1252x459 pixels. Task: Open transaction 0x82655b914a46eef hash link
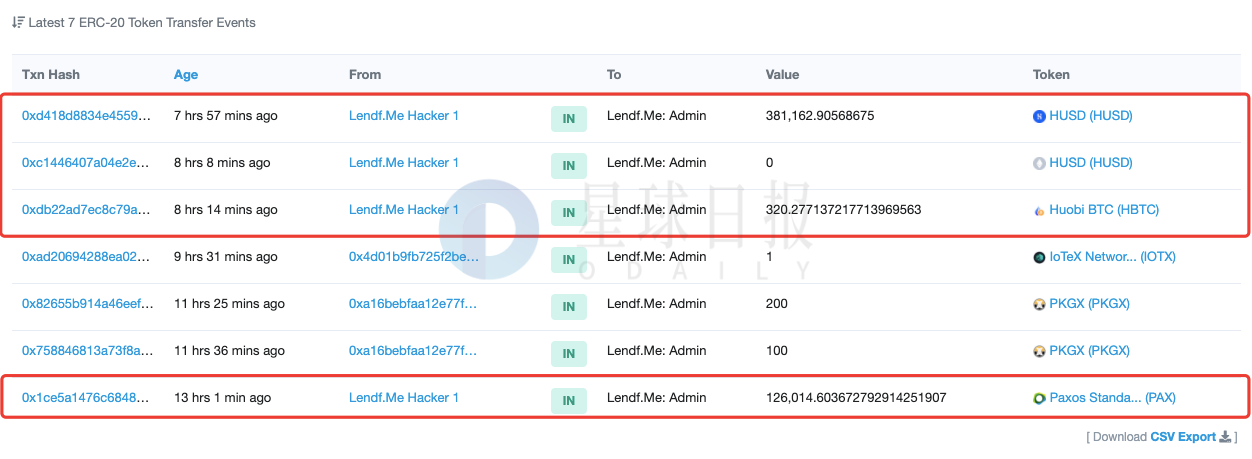click(87, 304)
